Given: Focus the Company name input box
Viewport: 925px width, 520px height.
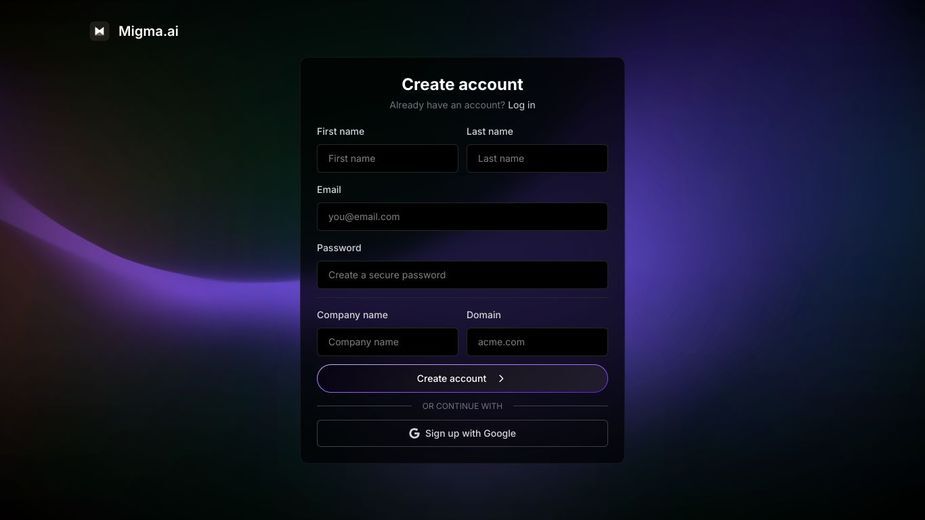Looking at the screenshot, I should click(x=387, y=342).
